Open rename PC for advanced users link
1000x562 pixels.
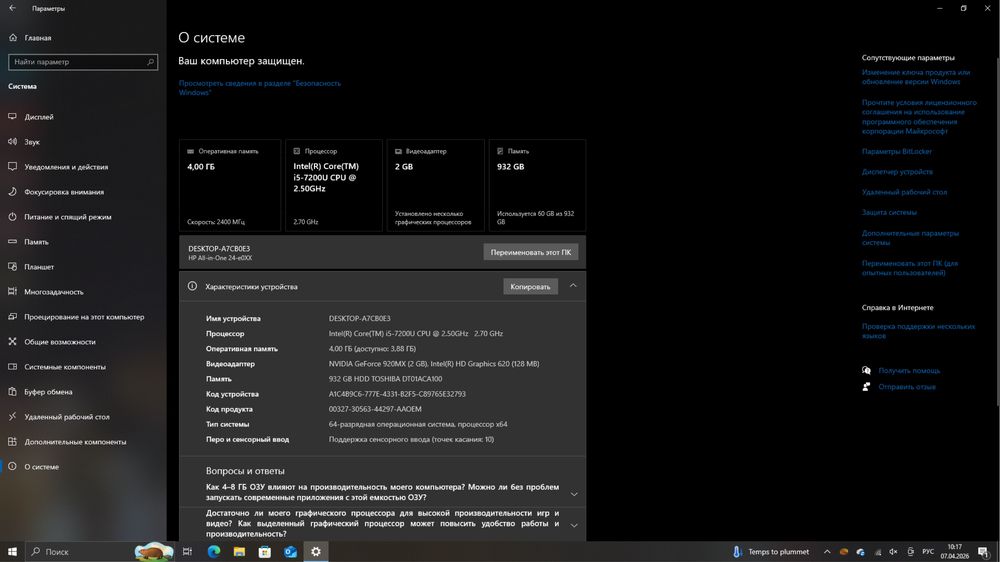click(x=910, y=268)
